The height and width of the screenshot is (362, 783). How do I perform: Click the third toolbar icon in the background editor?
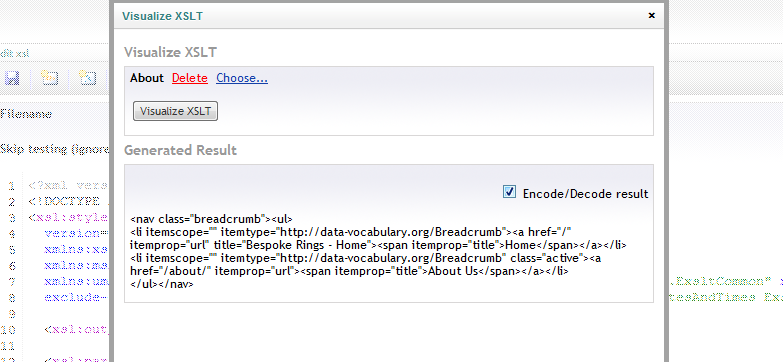[x=87, y=78]
